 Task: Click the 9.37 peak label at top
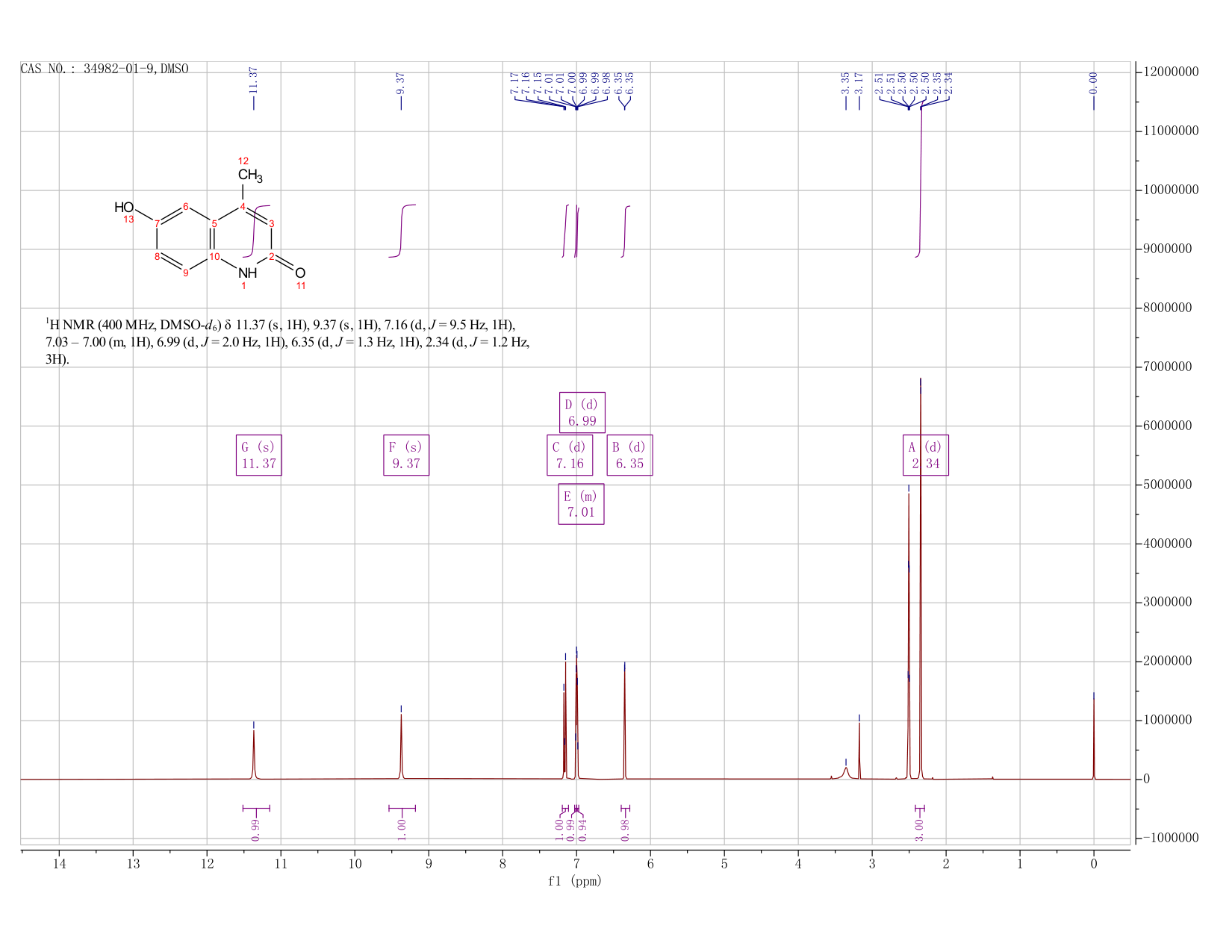click(401, 83)
